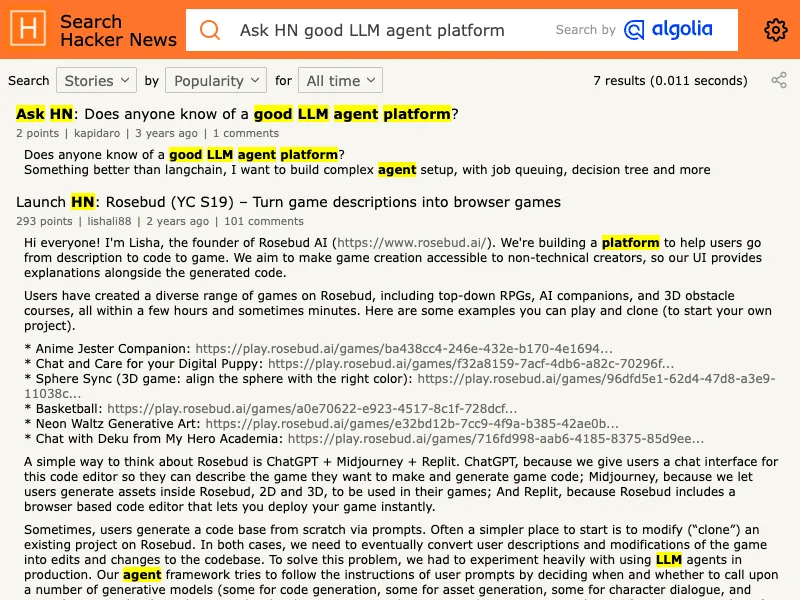This screenshot has width=800, height=600.
Task: Open the Popularity sort dropdown
Action: (216, 81)
